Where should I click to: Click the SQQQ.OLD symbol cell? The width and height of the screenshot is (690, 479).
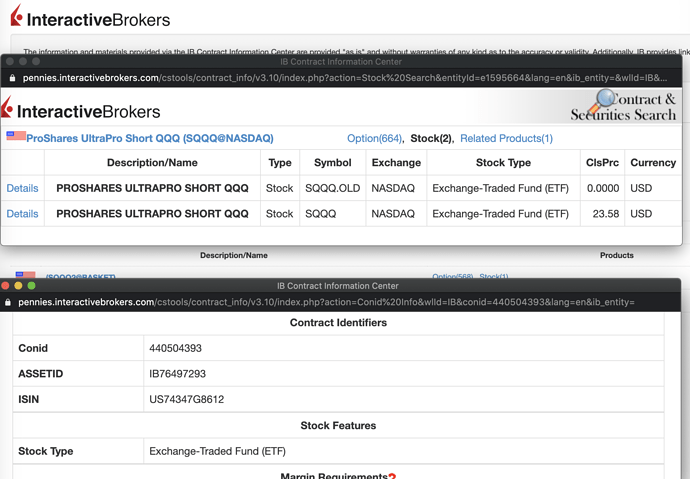coord(333,188)
